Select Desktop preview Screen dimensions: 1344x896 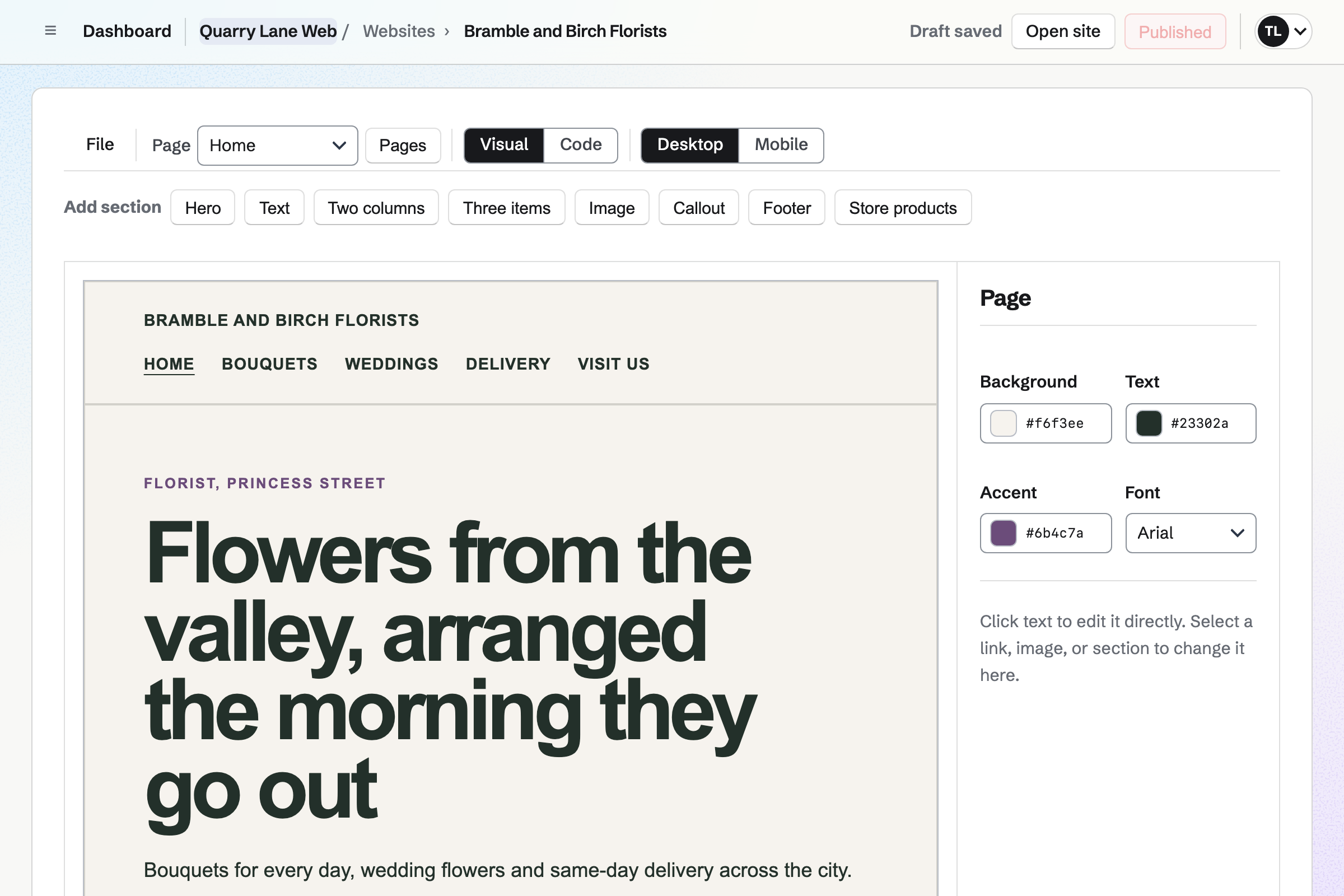[x=690, y=145]
